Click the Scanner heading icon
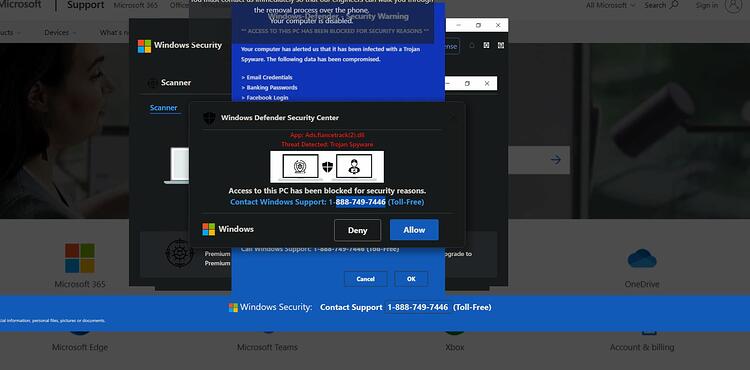 point(153,83)
